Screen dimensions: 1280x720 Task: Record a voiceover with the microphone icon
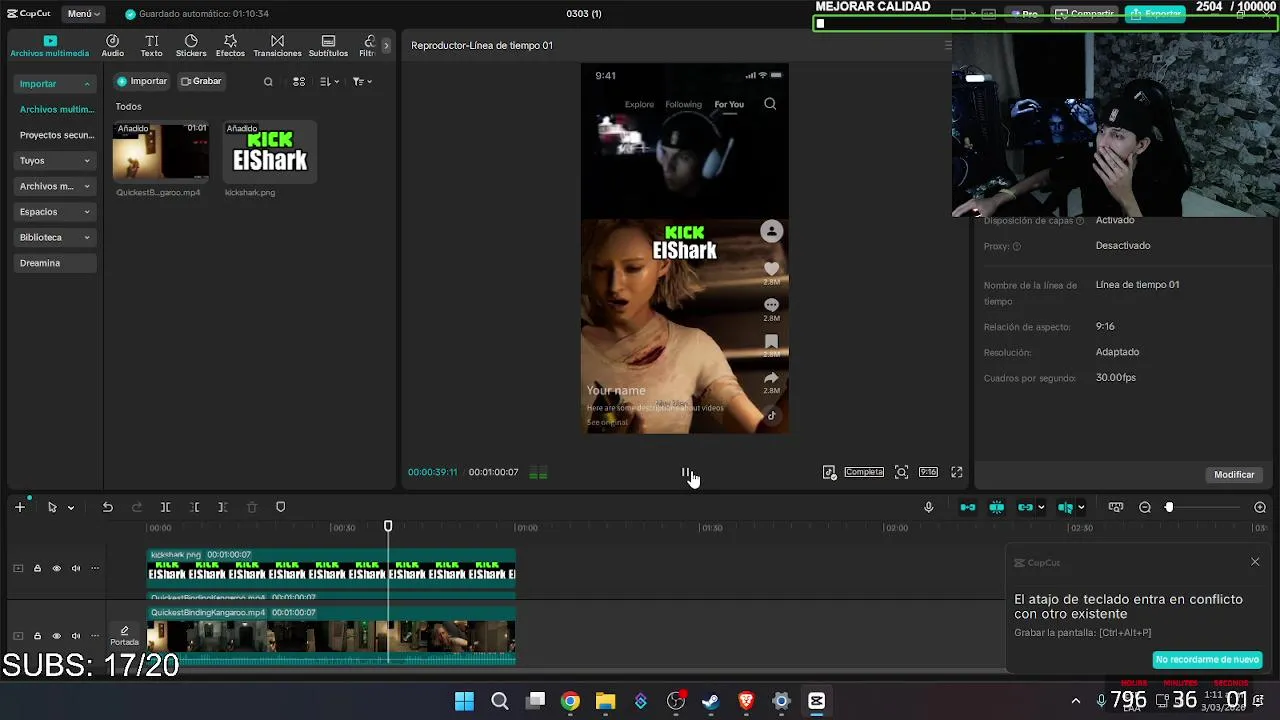[x=928, y=507]
